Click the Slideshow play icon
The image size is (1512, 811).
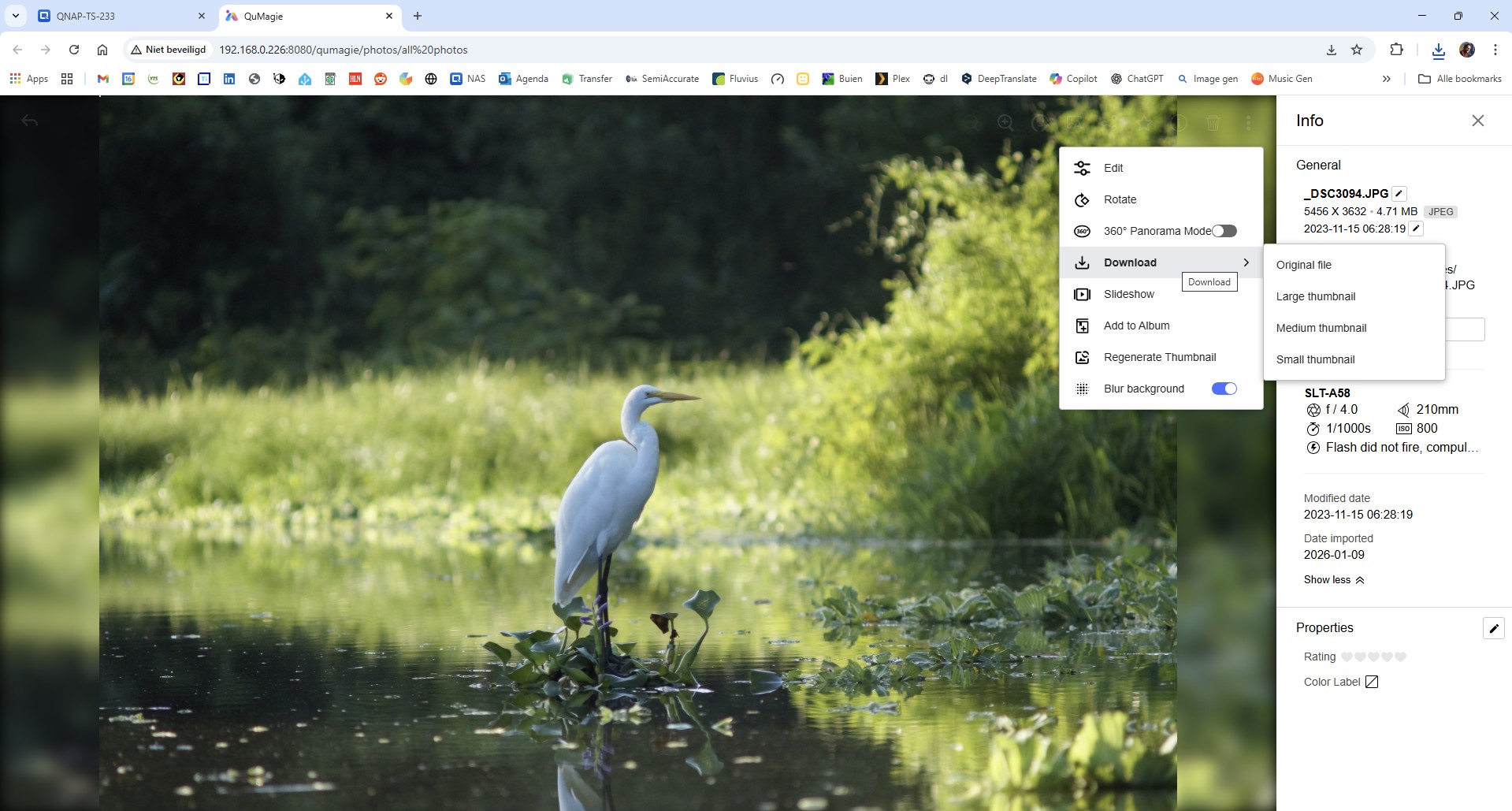[1083, 294]
